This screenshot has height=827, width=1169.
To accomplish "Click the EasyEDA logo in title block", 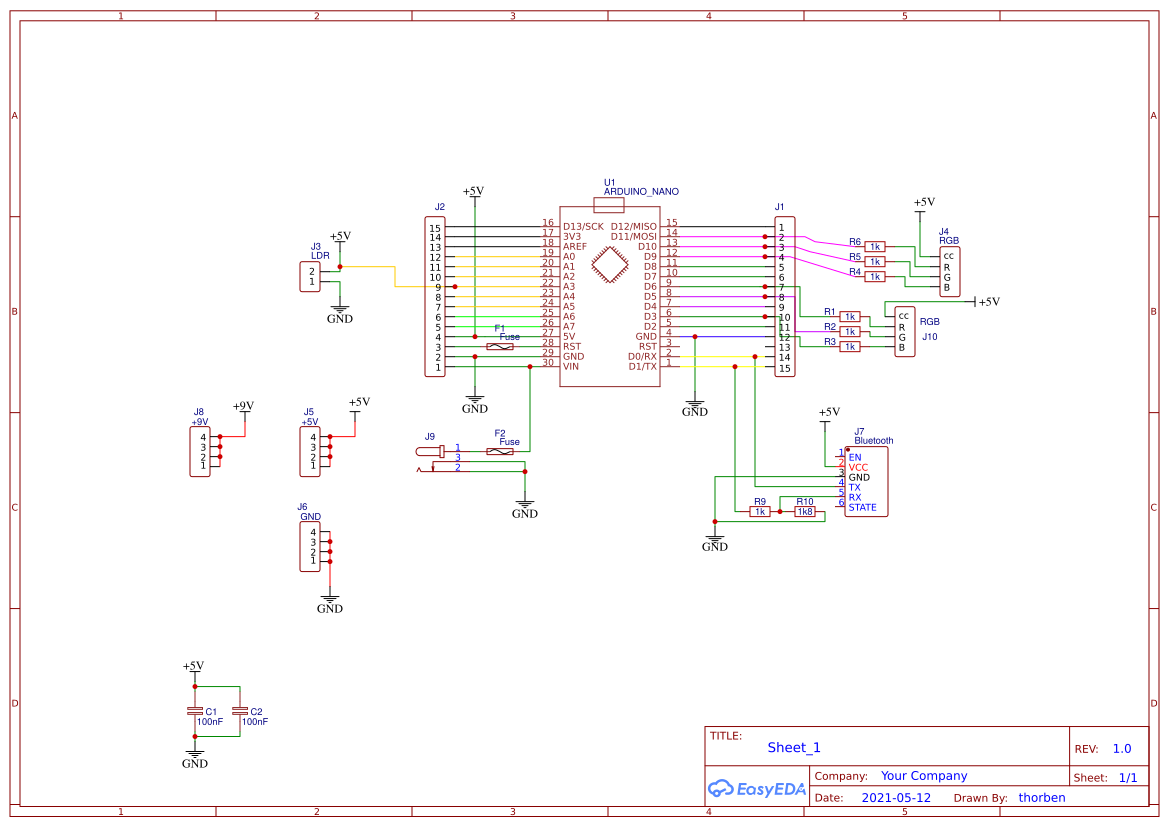I will click(x=756, y=789).
